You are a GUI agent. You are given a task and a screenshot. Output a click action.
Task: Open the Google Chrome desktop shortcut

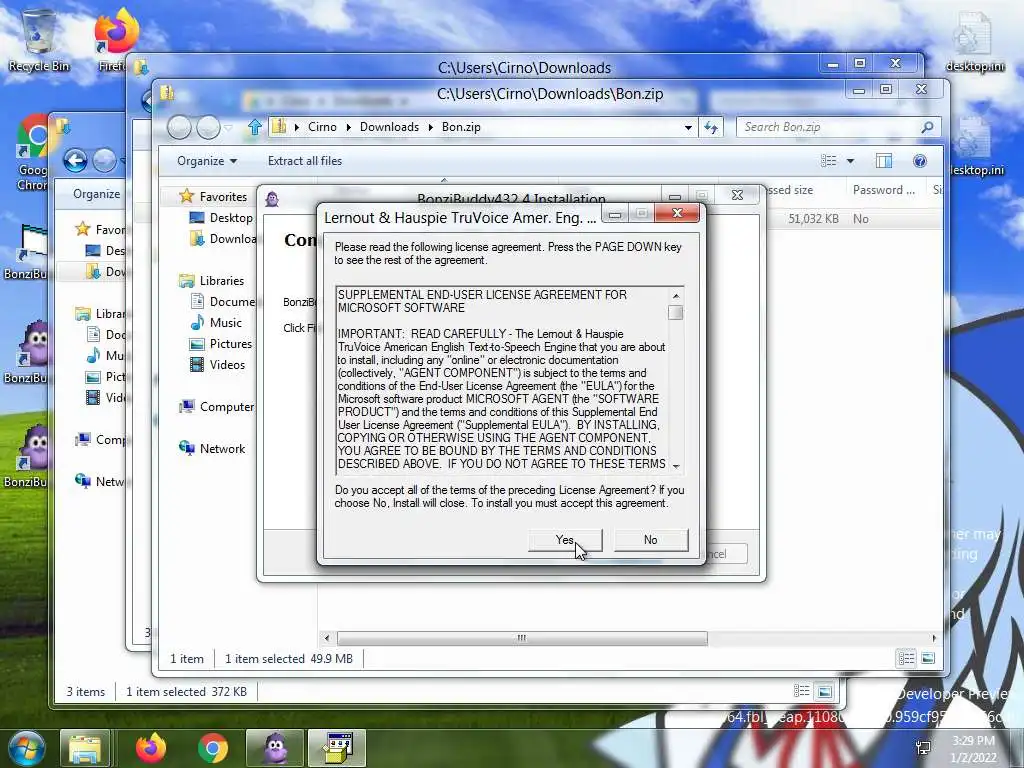click(x=32, y=153)
